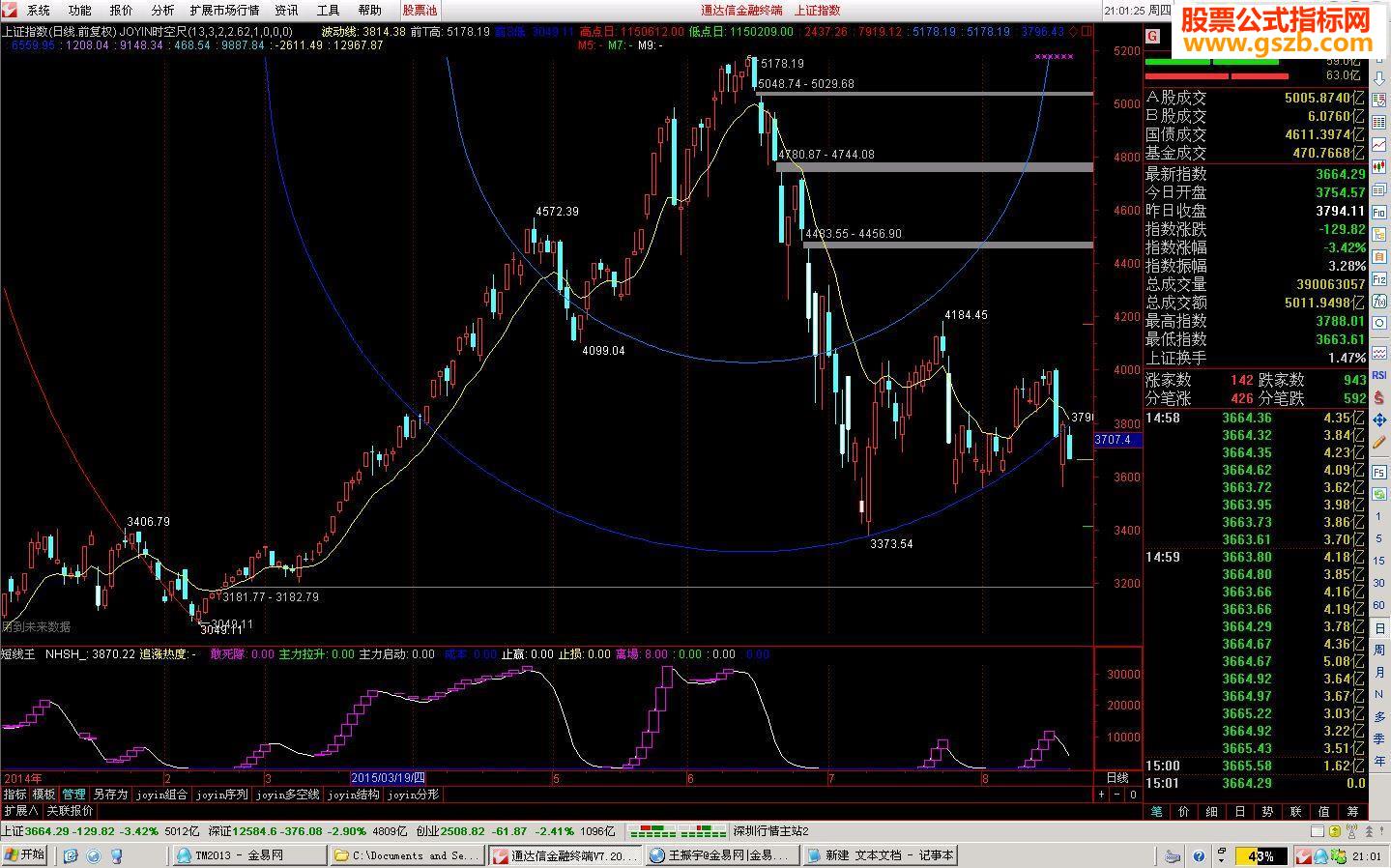The height and width of the screenshot is (868, 1391).
Task: Select the 价 tab below tick list
Action: pos(1184,812)
